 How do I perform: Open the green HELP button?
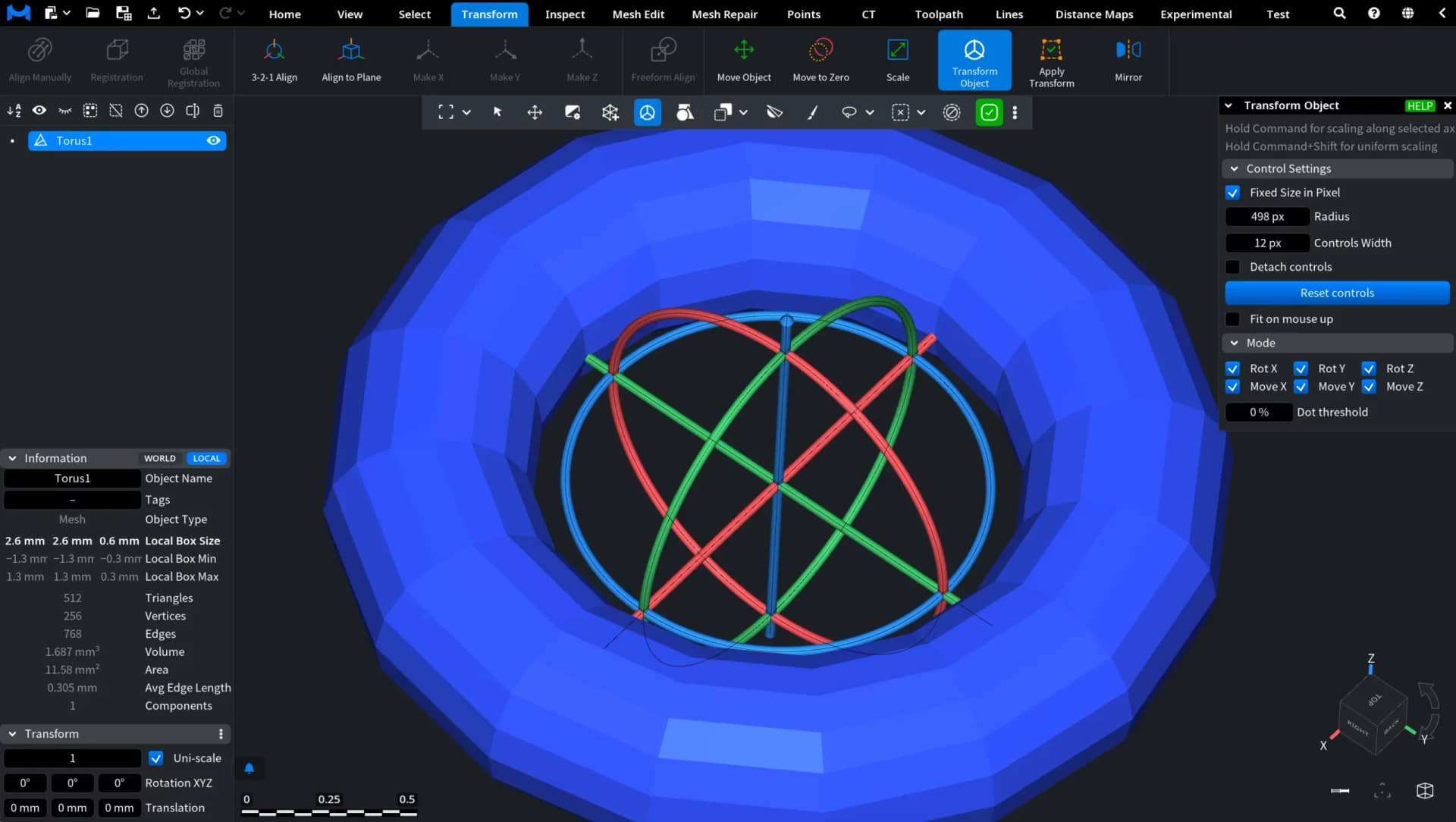click(1420, 105)
